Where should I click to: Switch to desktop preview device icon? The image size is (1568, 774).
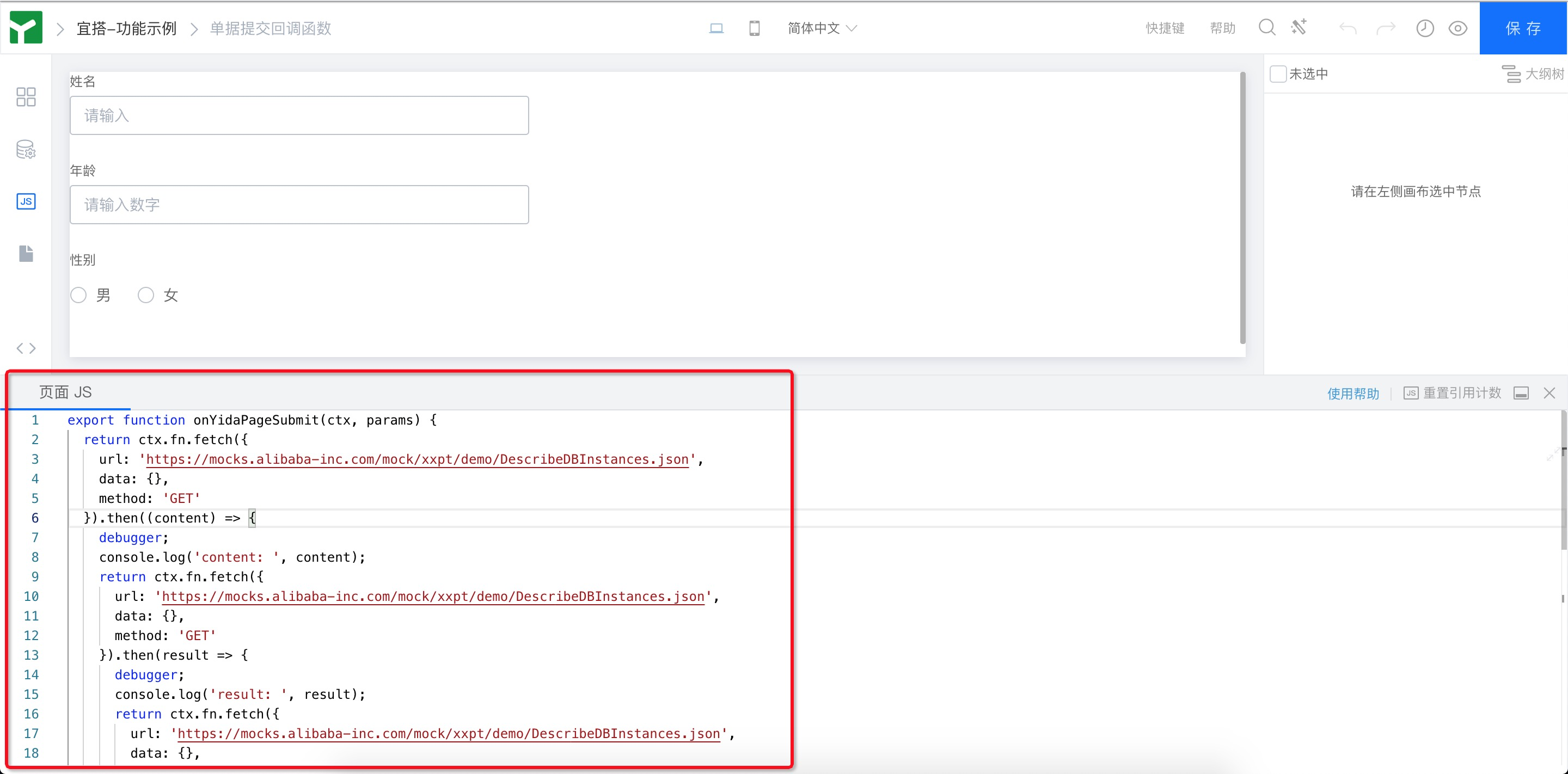click(716, 28)
